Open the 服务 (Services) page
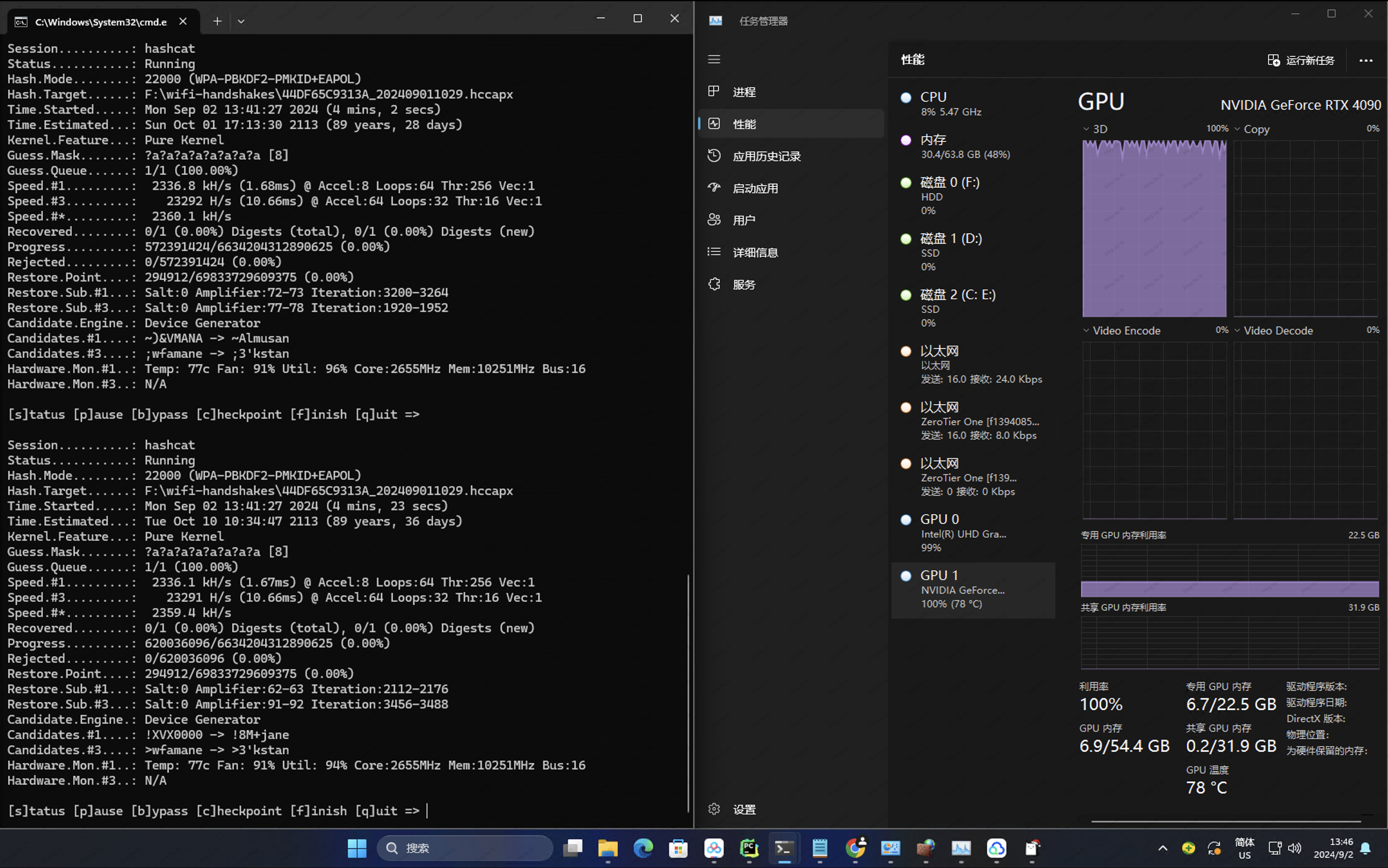This screenshot has width=1388, height=868. pyautogui.click(x=791, y=285)
